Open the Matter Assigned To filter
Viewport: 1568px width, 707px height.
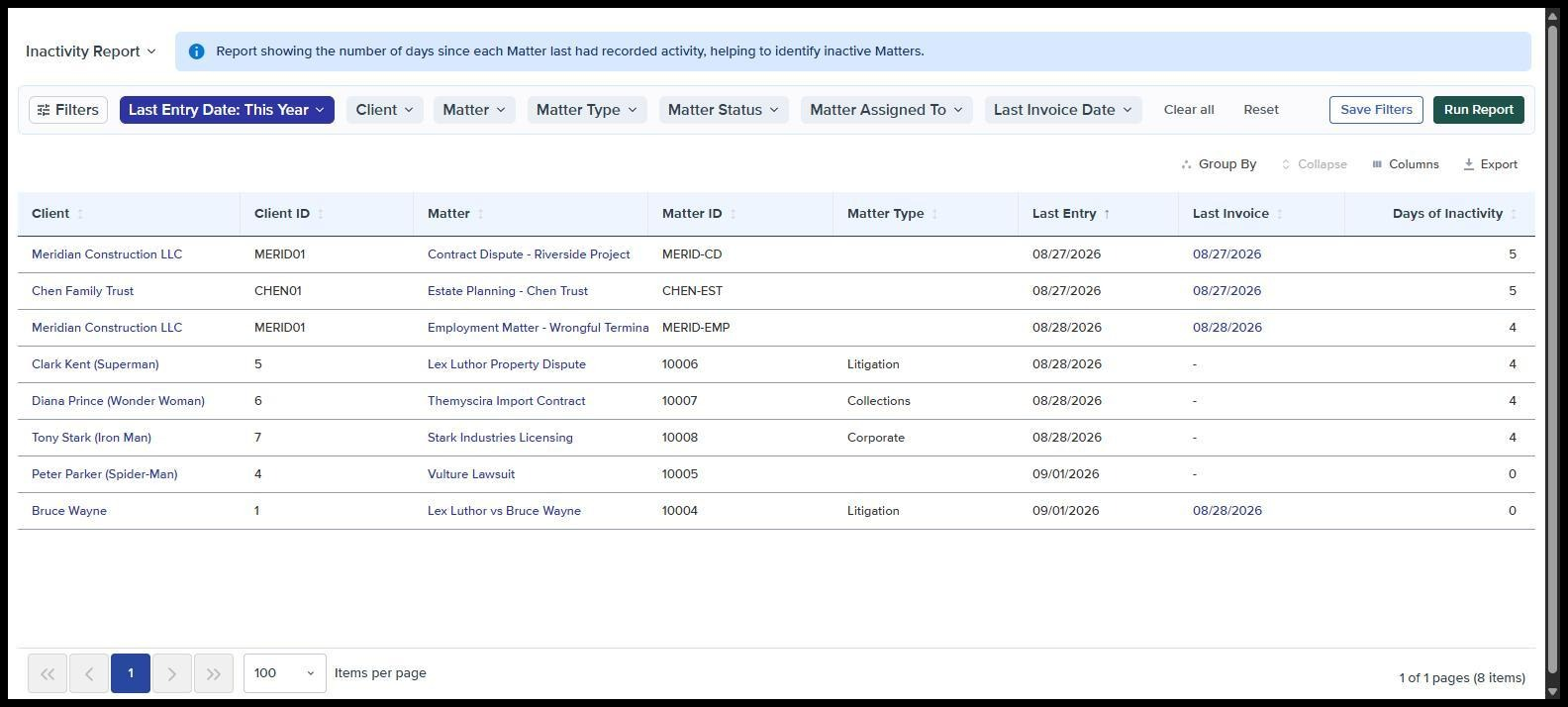pos(887,110)
